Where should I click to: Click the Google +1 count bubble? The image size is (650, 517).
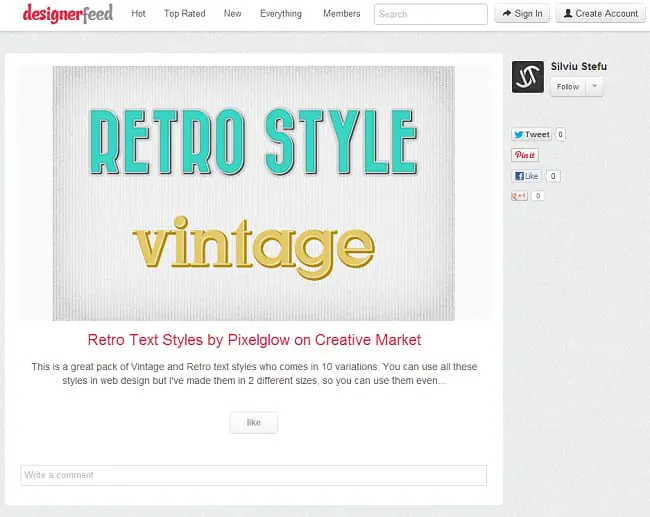pos(538,196)
